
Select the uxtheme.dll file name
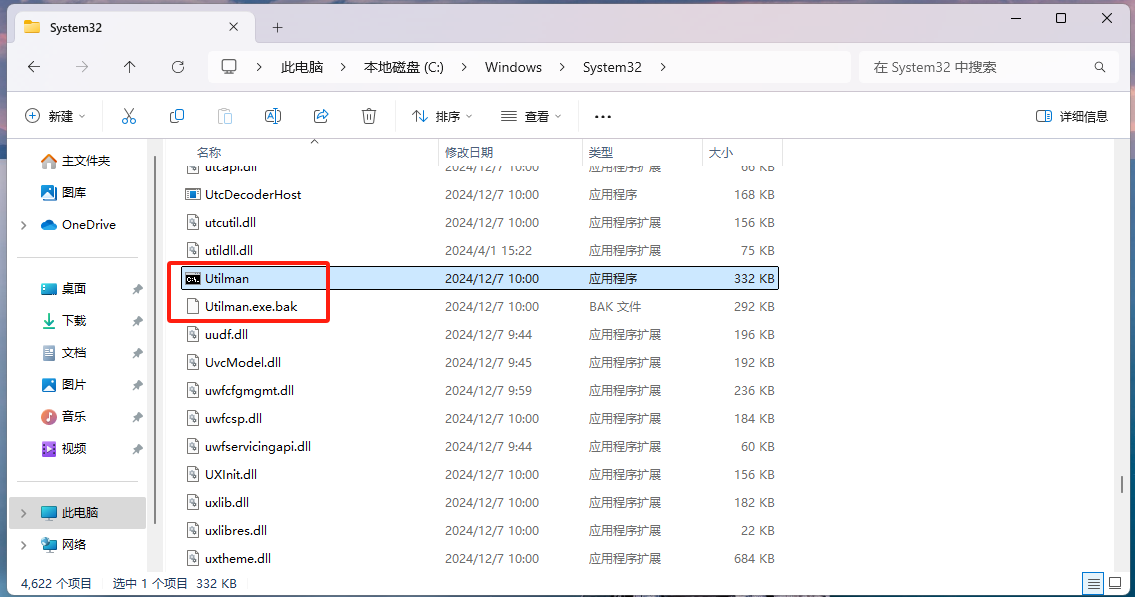coord(237,559)
